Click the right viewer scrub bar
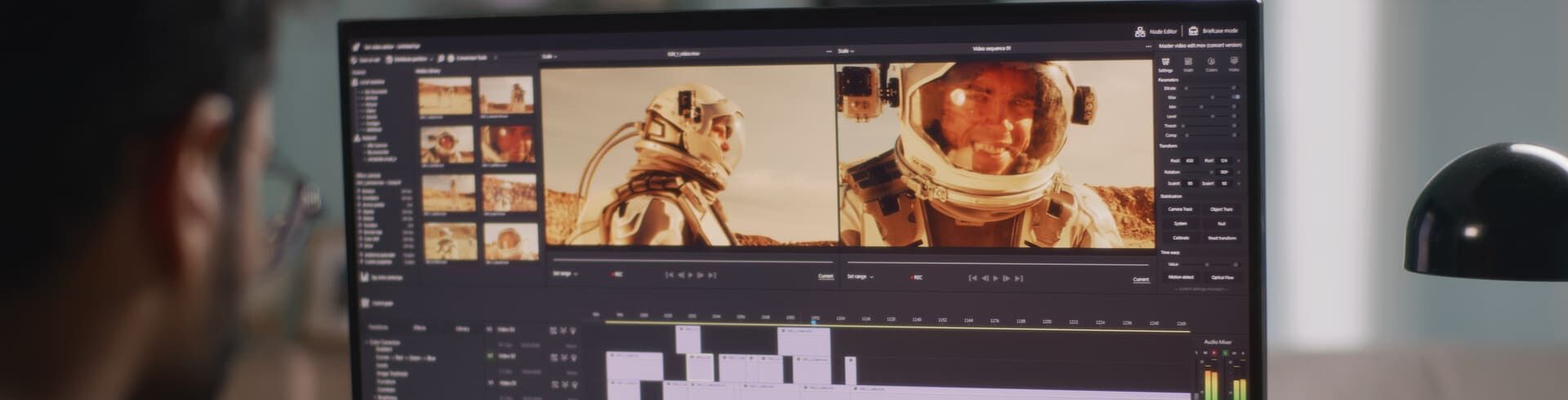 pyautogui.click(x=998, y=264)
